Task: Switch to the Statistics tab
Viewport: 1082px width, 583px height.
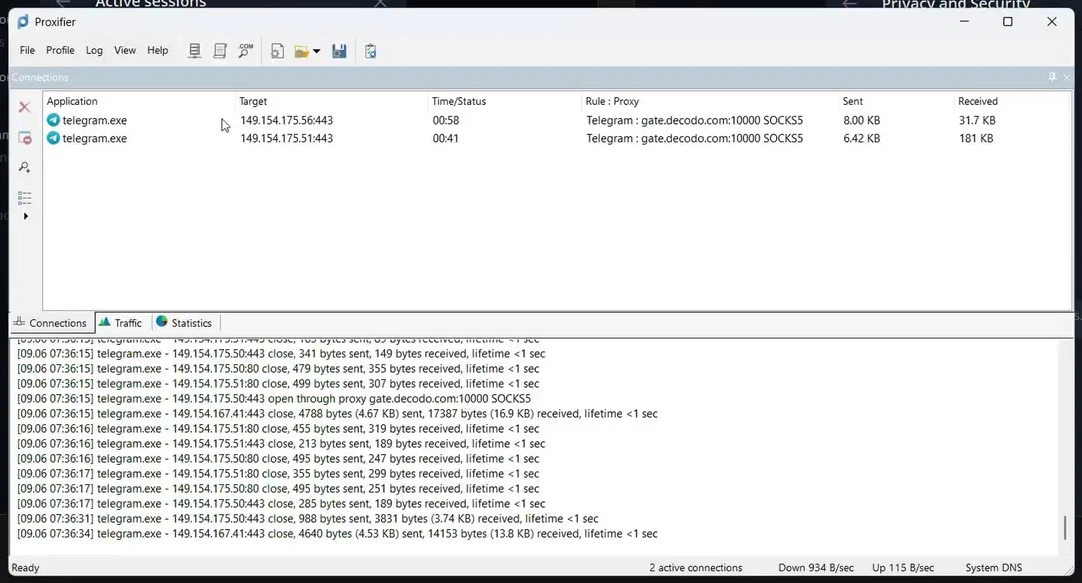Action: [184, 323]
